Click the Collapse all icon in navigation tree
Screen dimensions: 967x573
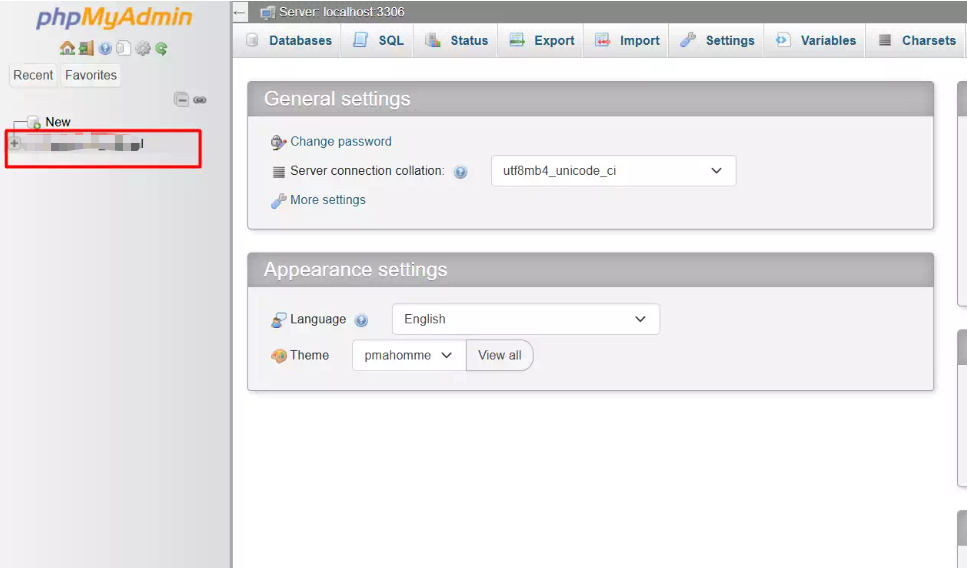pyautogui.click(x=181, y=99)
